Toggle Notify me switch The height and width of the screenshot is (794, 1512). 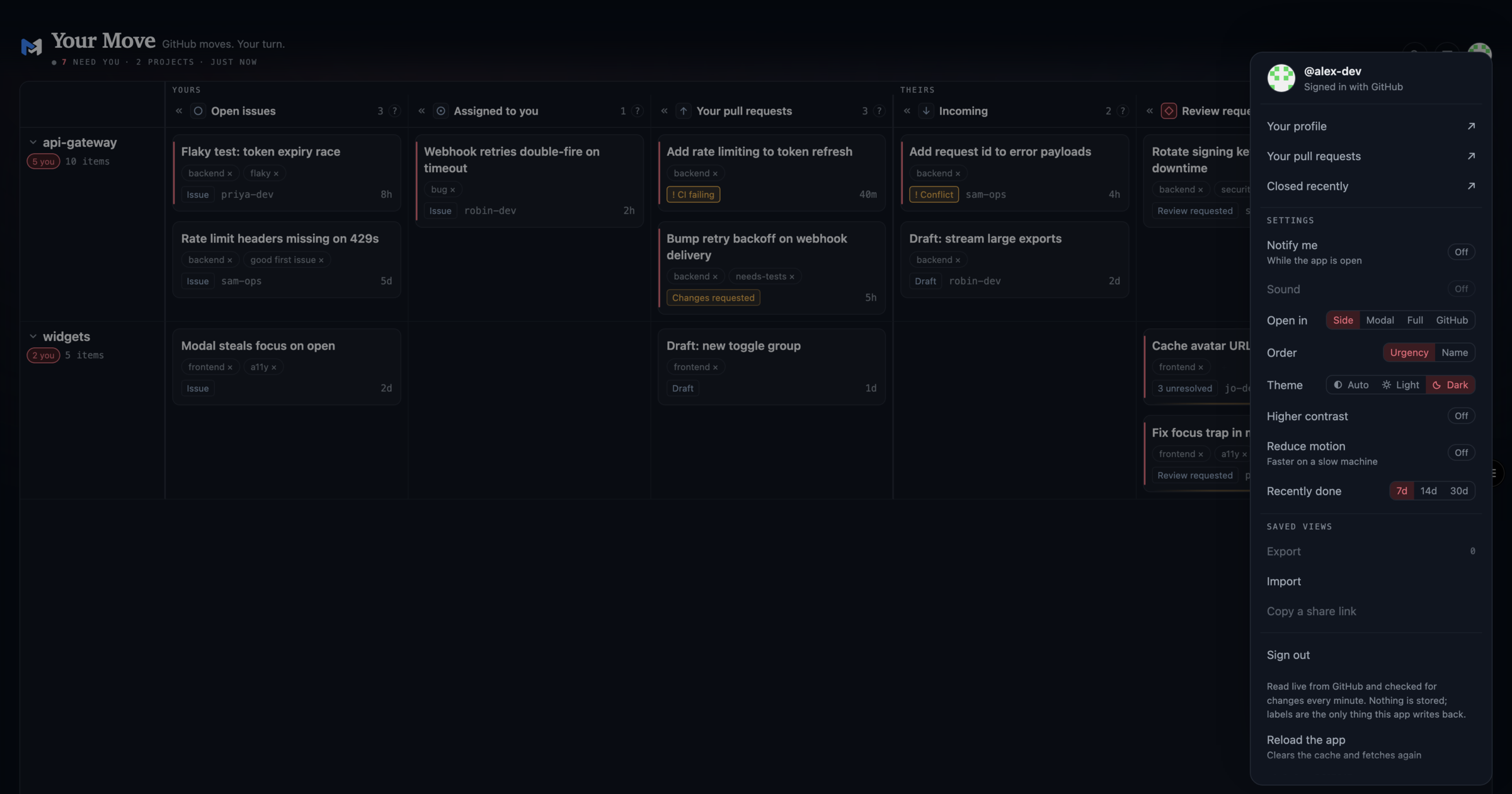pos(1461,252)
